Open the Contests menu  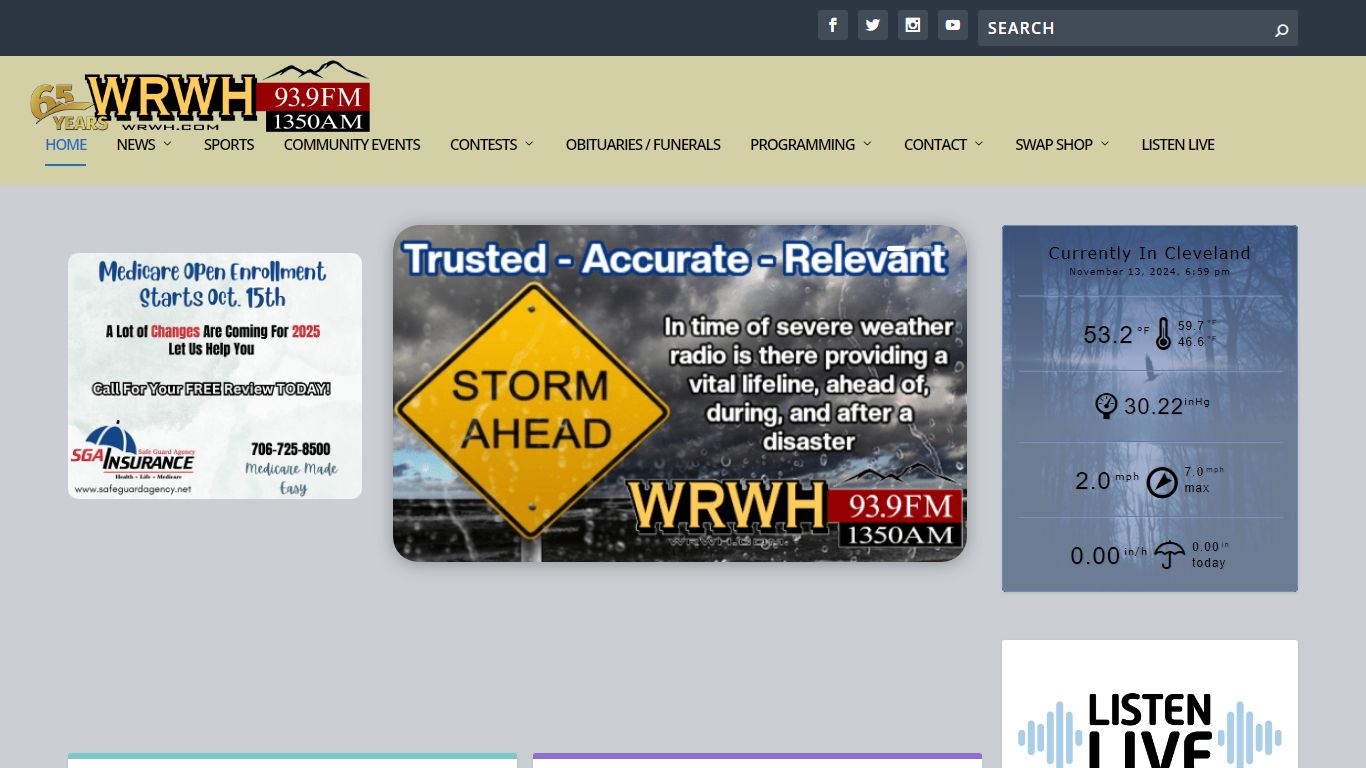(483, 144)
